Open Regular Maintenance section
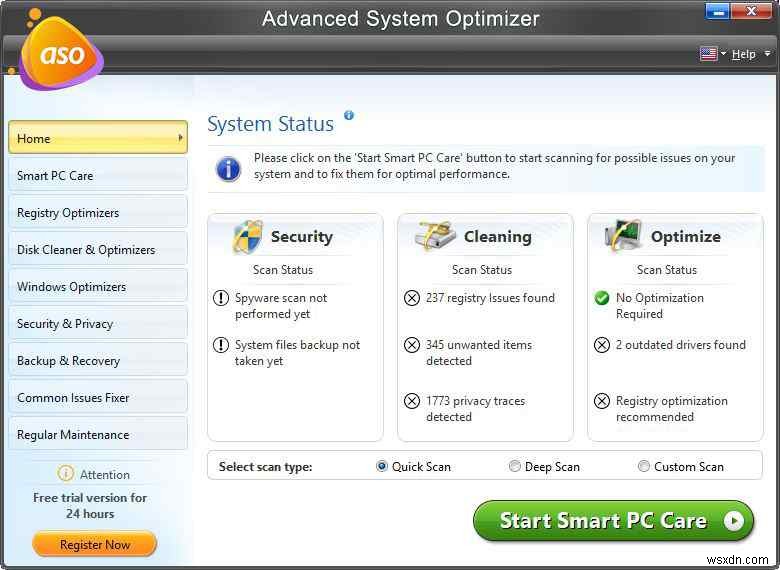 point(98,435)
